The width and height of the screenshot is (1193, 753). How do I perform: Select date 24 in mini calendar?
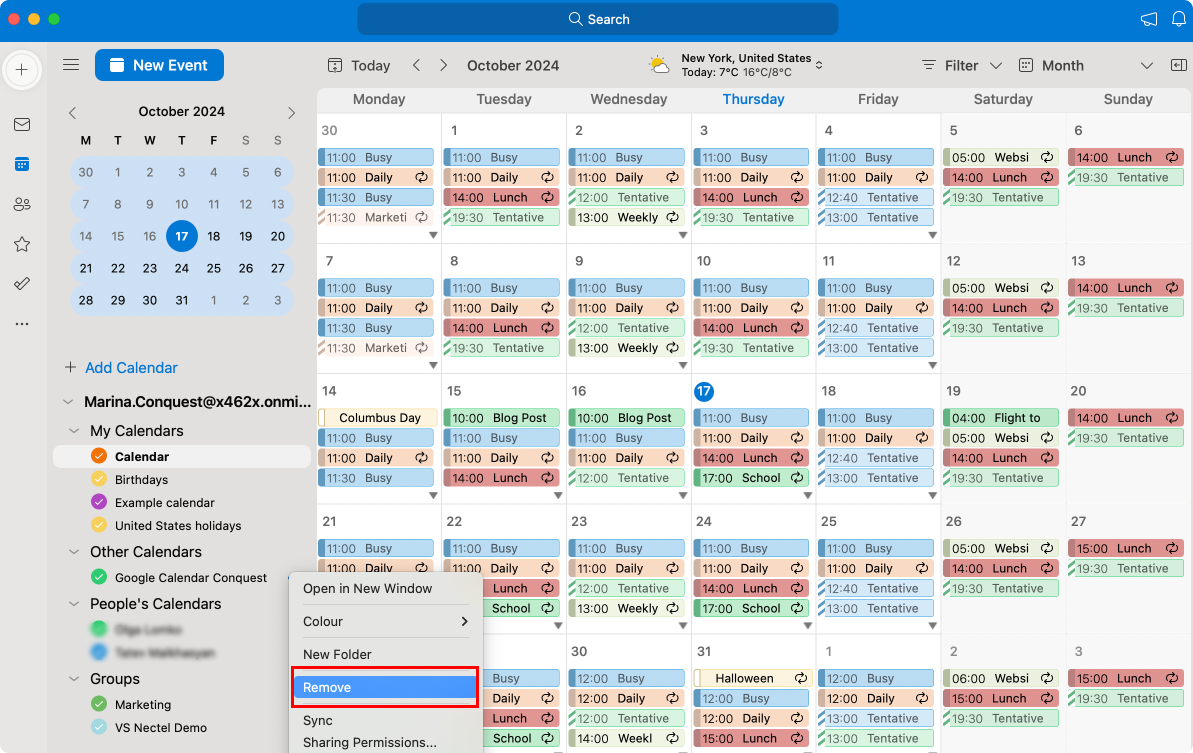coord(181,268)
